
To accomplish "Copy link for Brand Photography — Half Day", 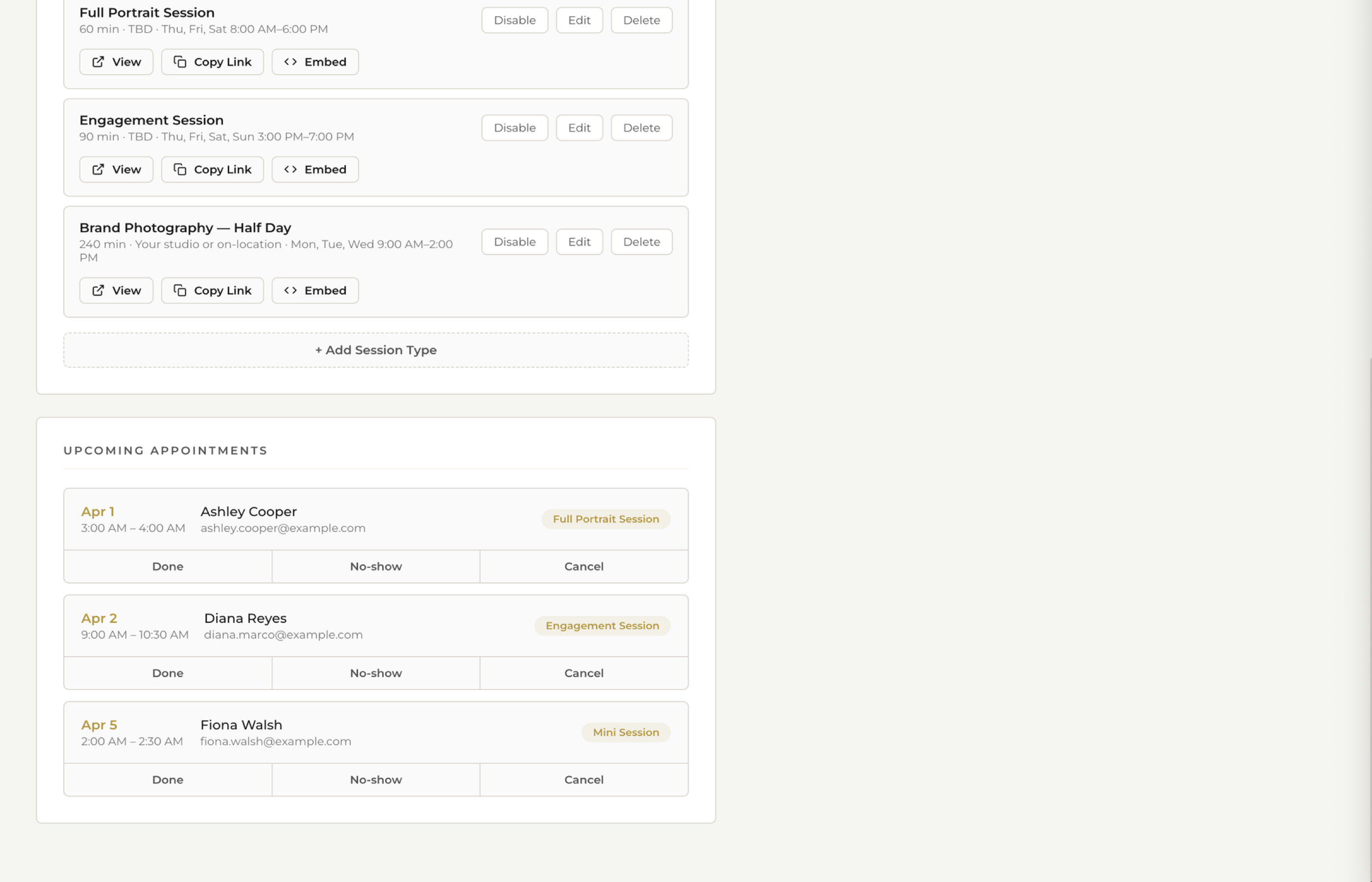I will click(212, 291).
